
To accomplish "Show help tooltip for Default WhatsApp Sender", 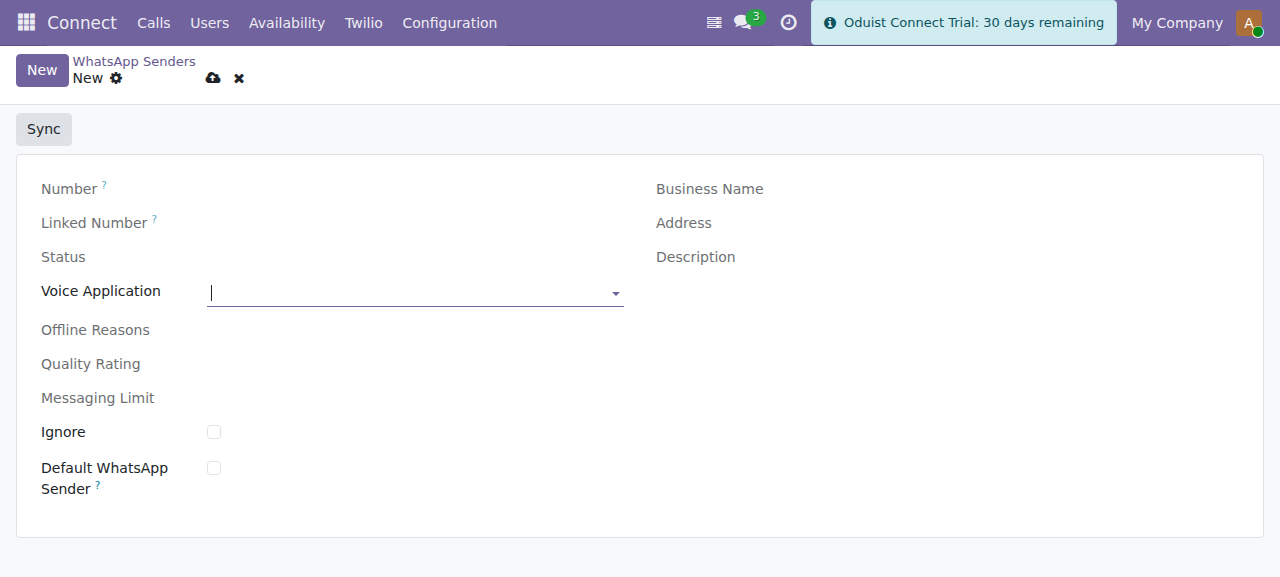I will coord(98,485).
